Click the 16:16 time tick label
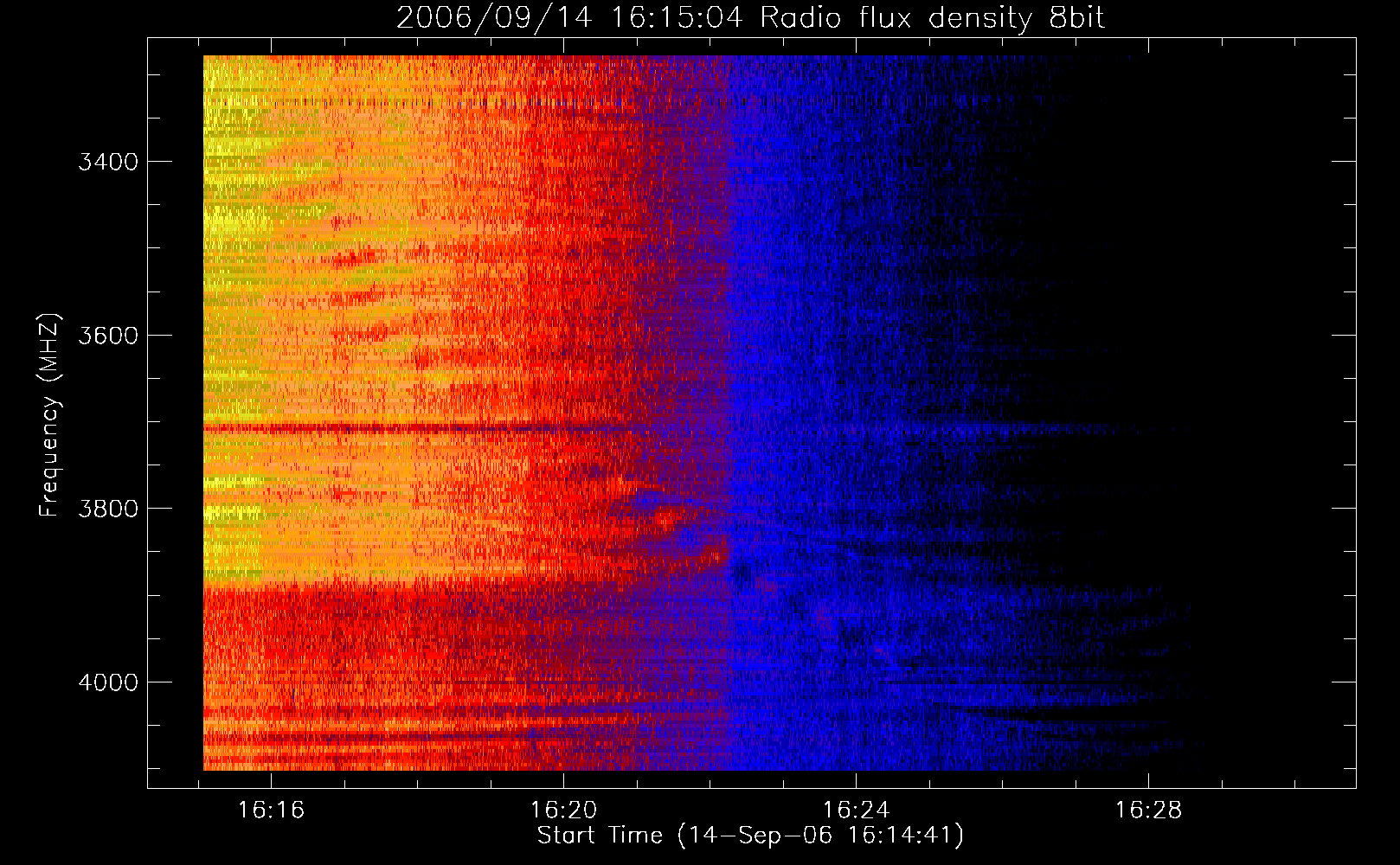1400x865 pixels. [x=272, y=811]
